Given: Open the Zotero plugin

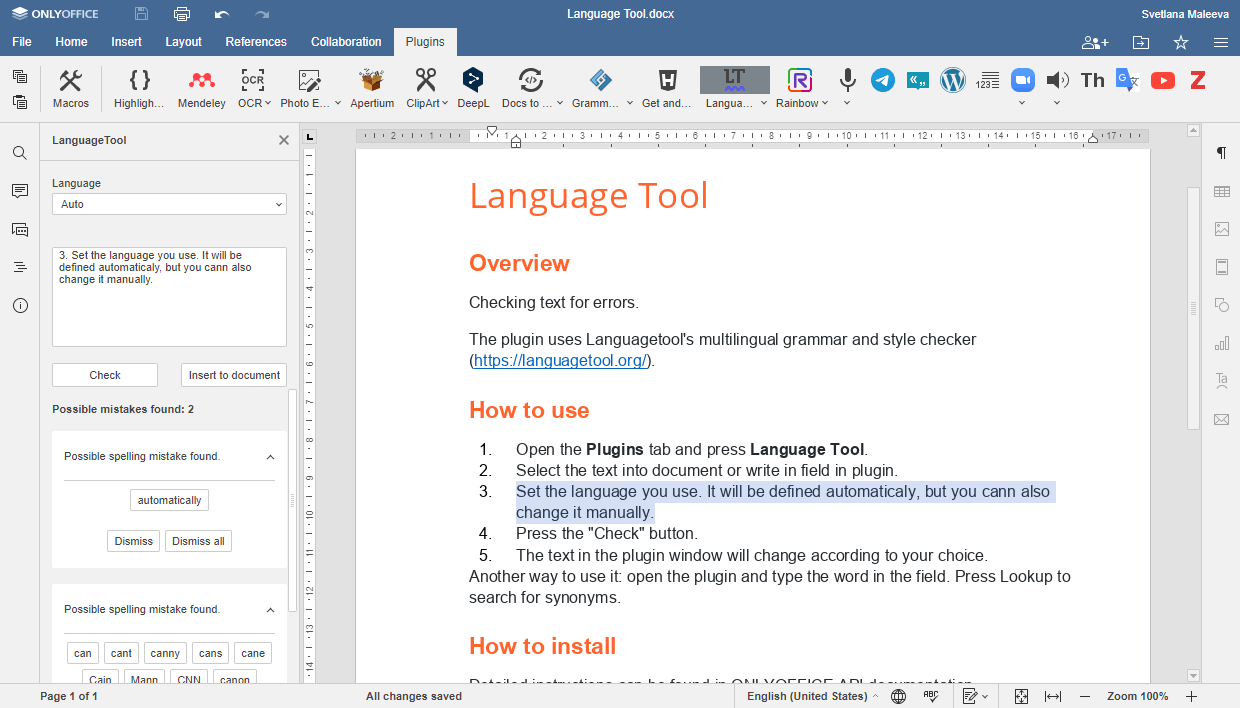Looking at the screenshot, I should [x=1197, y=80].
